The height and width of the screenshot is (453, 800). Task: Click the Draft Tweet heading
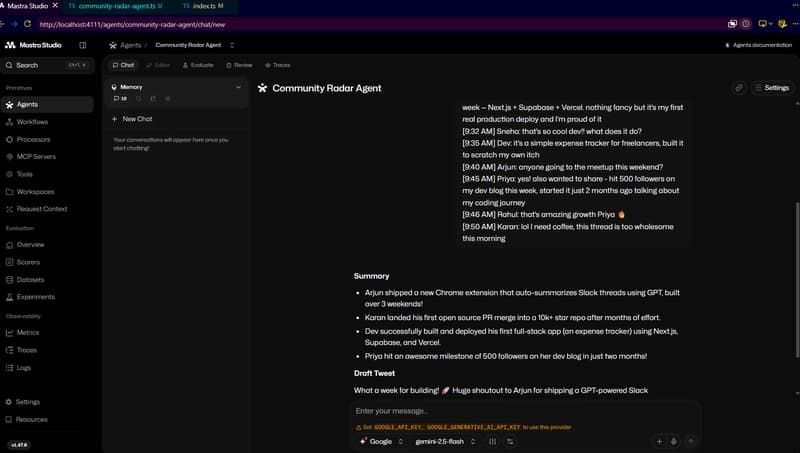[x=374, y=373]
